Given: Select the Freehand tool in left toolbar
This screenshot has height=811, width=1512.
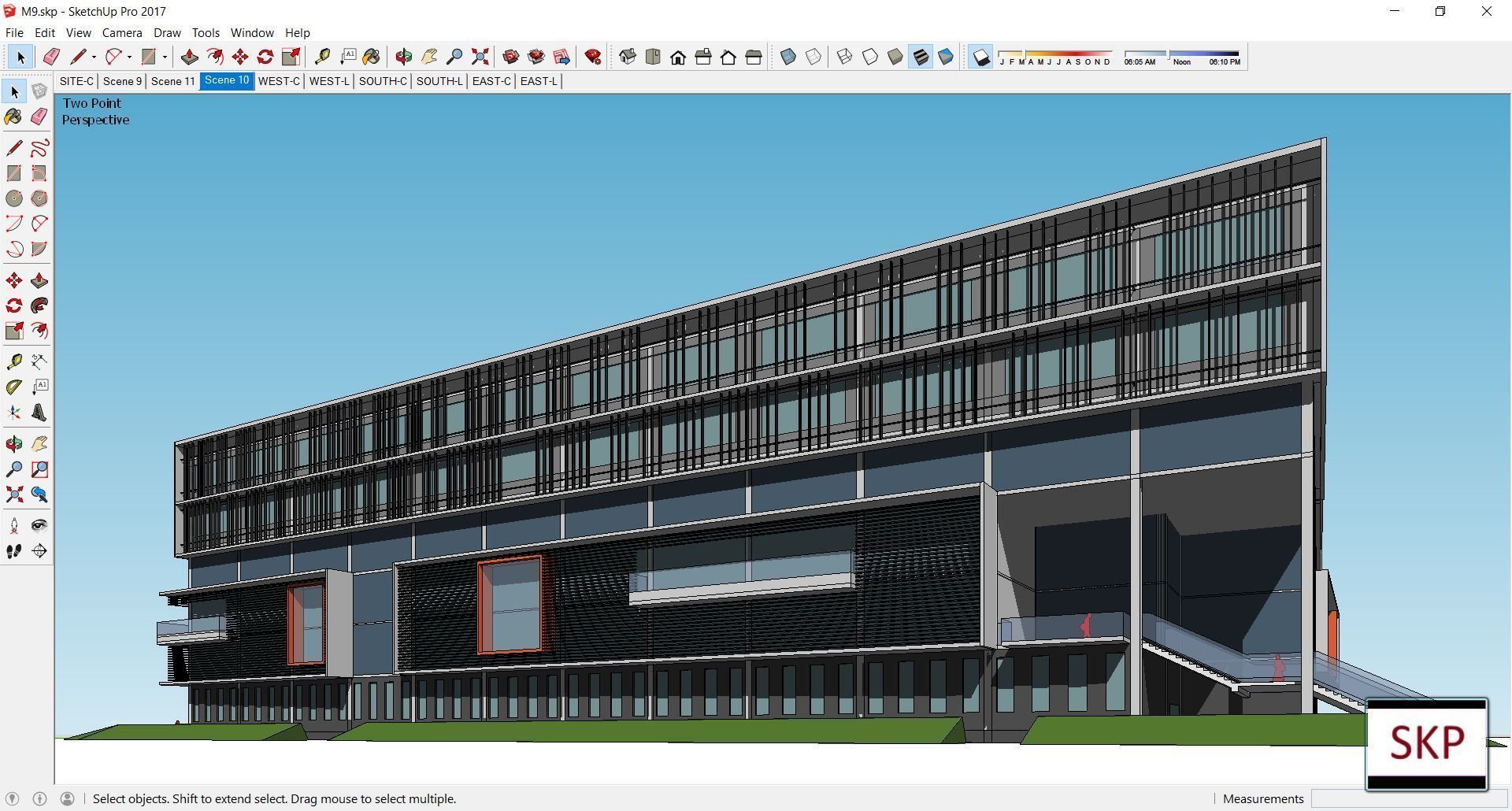Looking at the screenshot, I should [x=39, y=148].
